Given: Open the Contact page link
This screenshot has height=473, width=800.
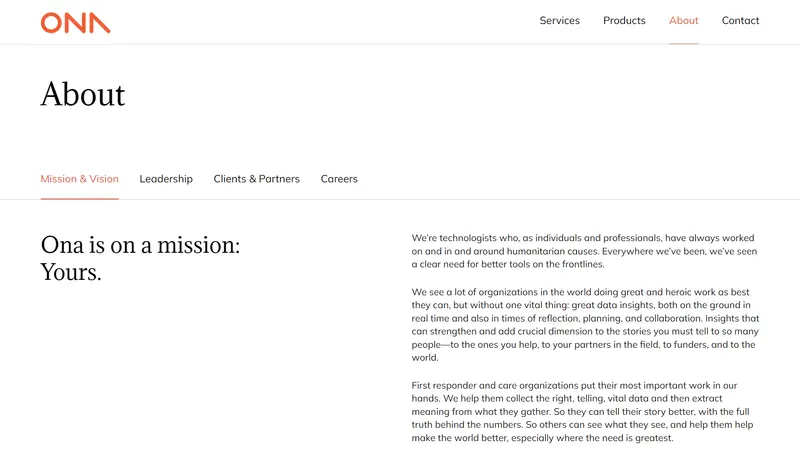Looking at the screenshot, I should click(x=740, y=21).
